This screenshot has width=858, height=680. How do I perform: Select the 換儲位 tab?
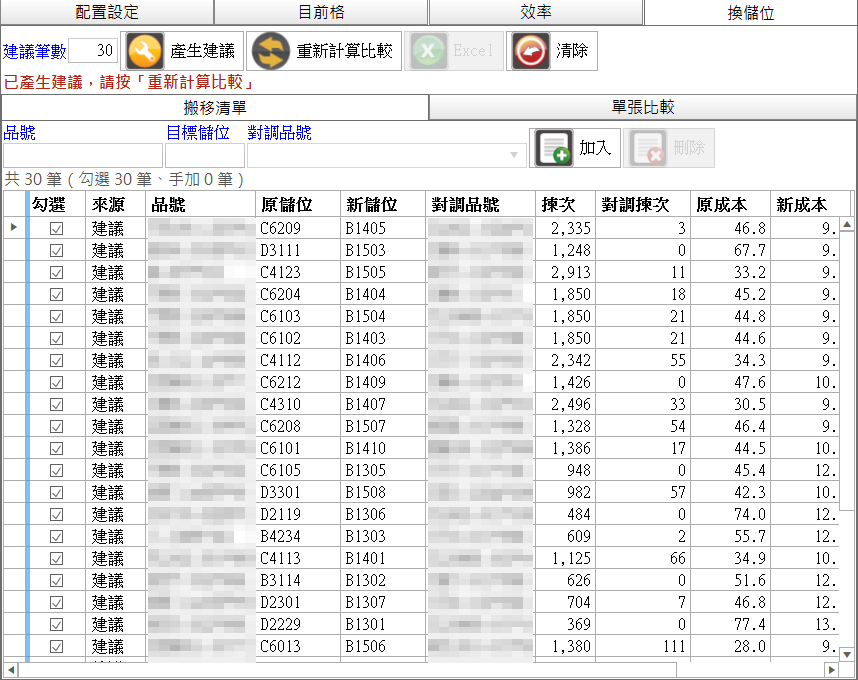751,13
